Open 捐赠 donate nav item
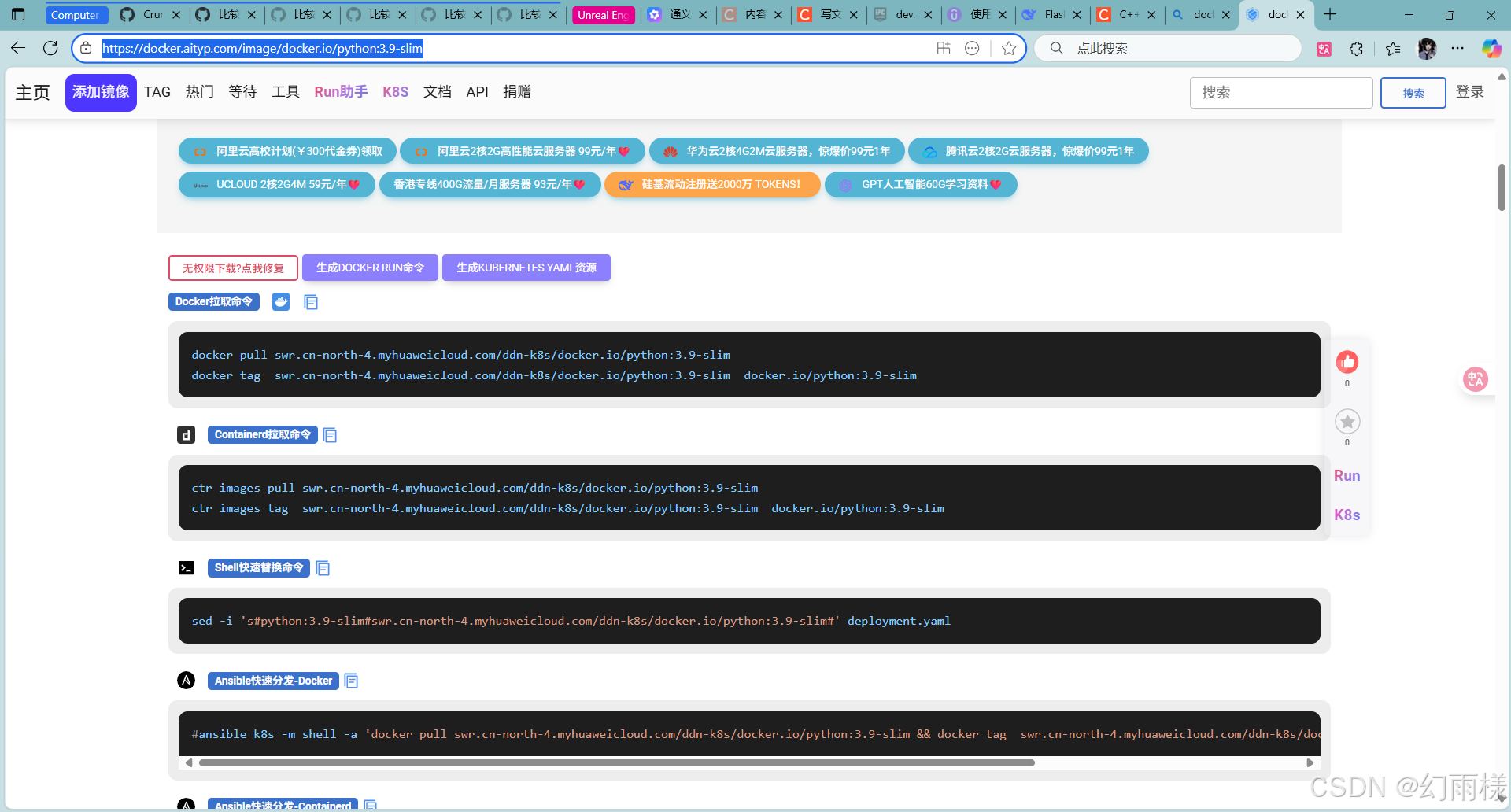 517,92
